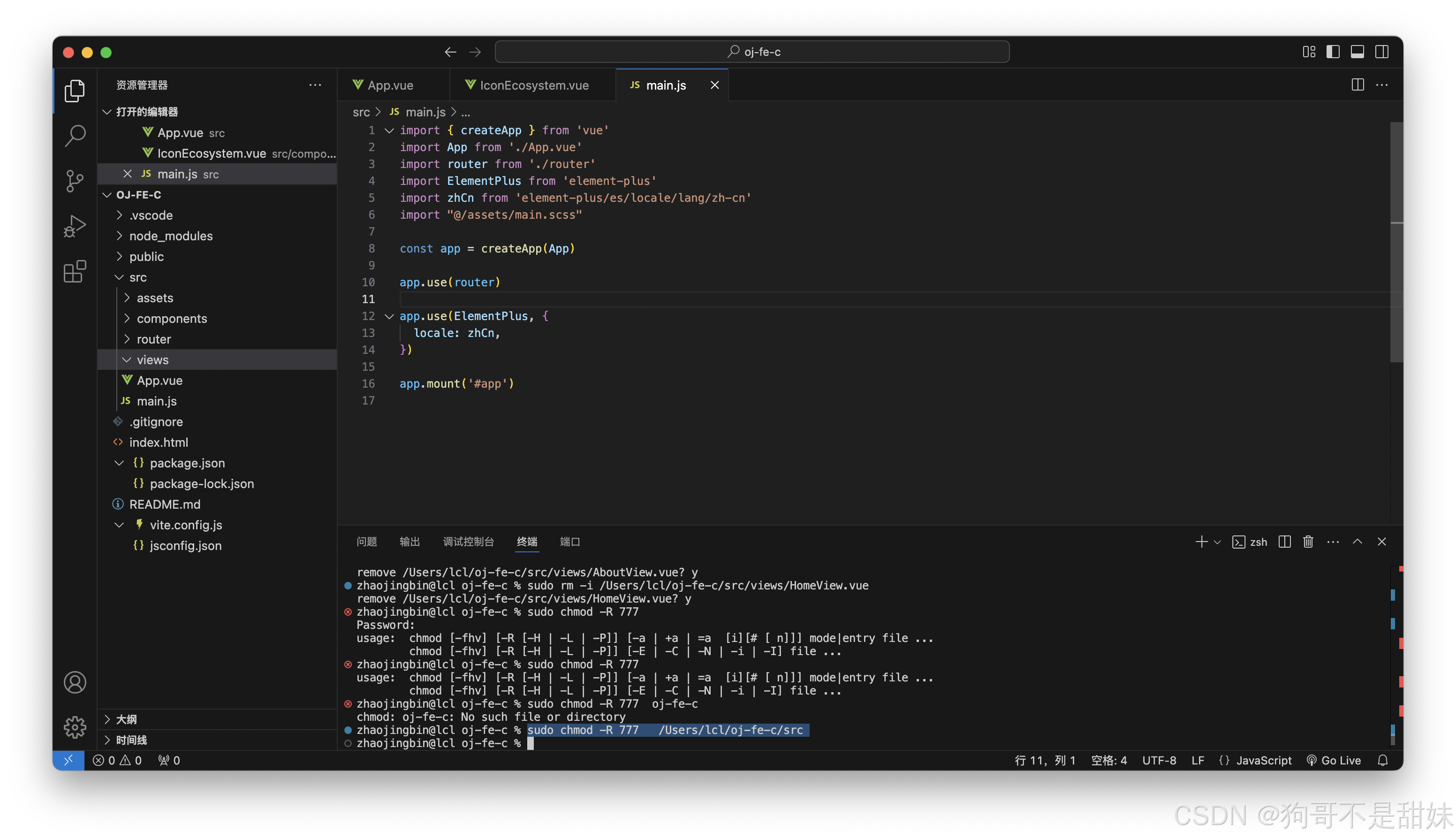Switch to the IconEcosystem.vue tab
Image resolution: width=1456 pixels, height=840 pixels.
[533, 85]
